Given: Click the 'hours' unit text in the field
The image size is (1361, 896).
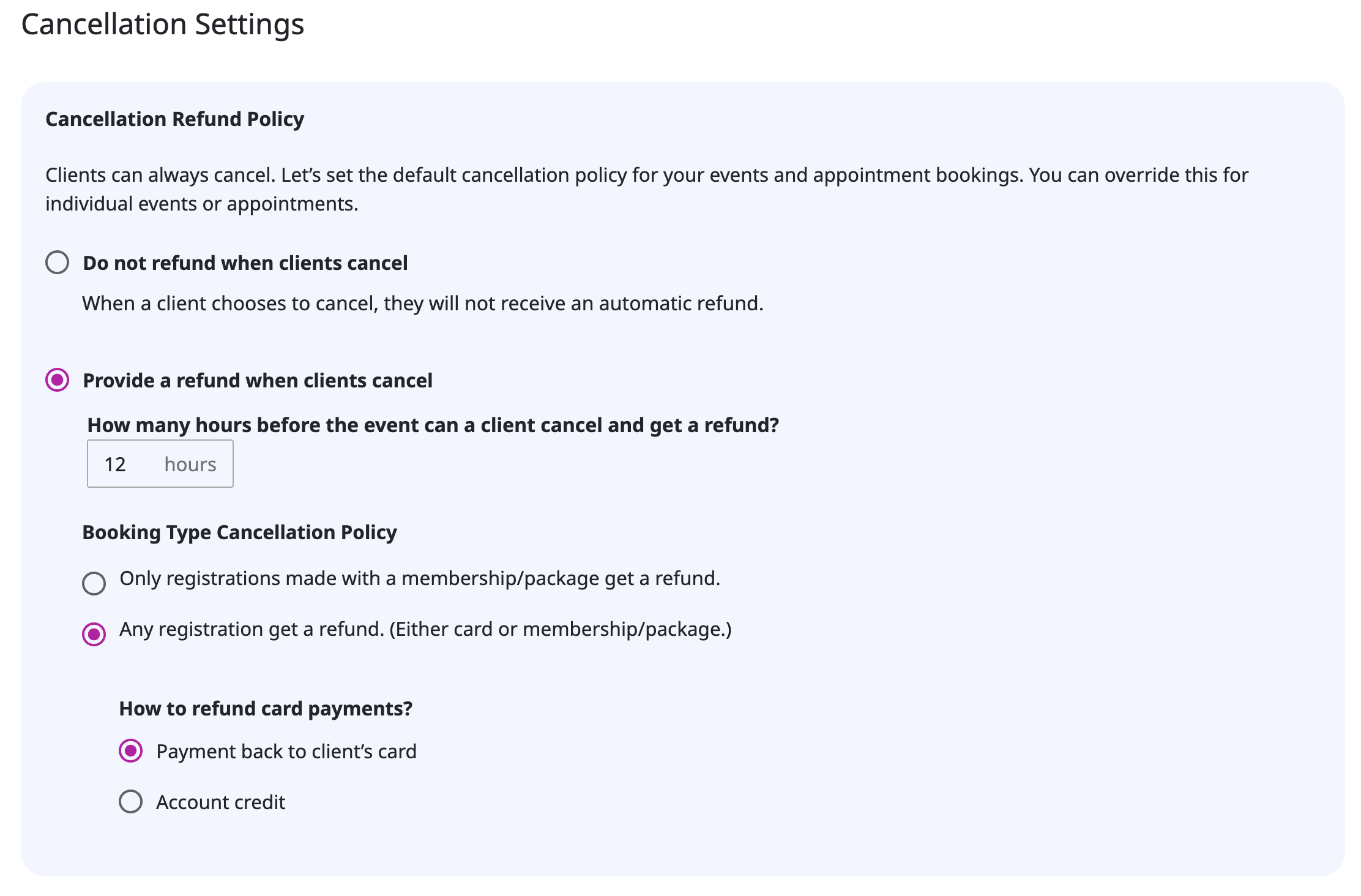Looking at the screenshot, I should 190,465.
